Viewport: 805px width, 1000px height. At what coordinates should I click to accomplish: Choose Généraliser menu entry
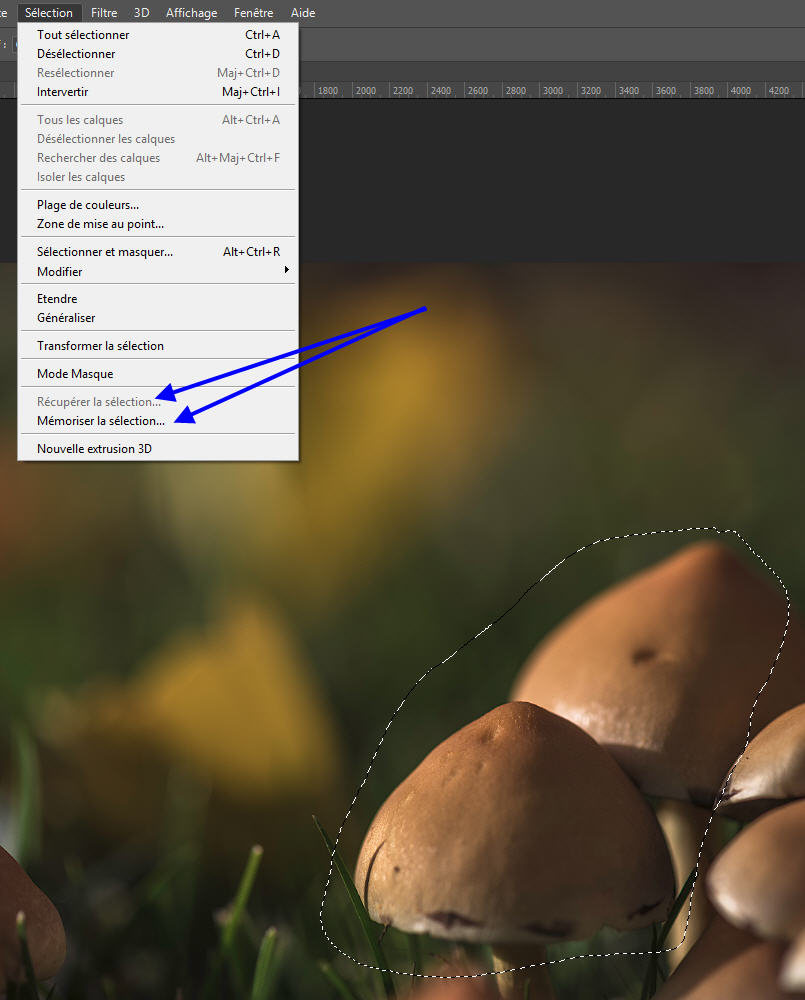click(x=66, y=318)
